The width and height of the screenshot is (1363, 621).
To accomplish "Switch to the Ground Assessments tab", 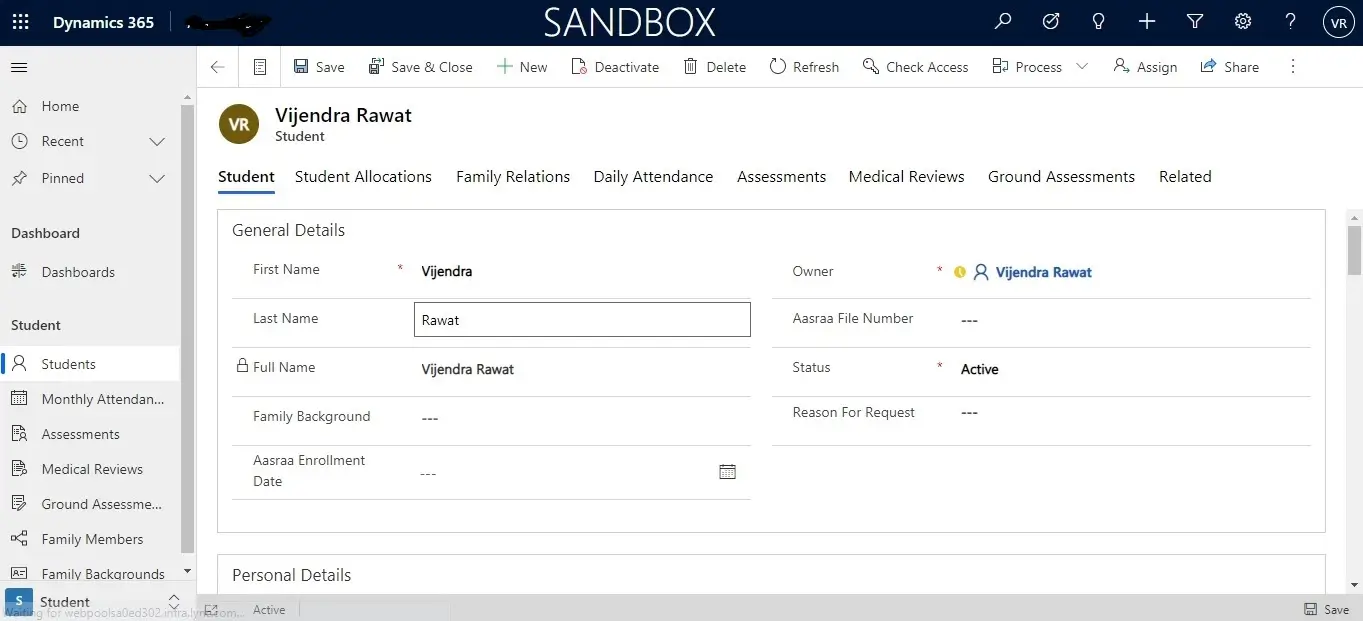I will click(x=1061, y=177).
